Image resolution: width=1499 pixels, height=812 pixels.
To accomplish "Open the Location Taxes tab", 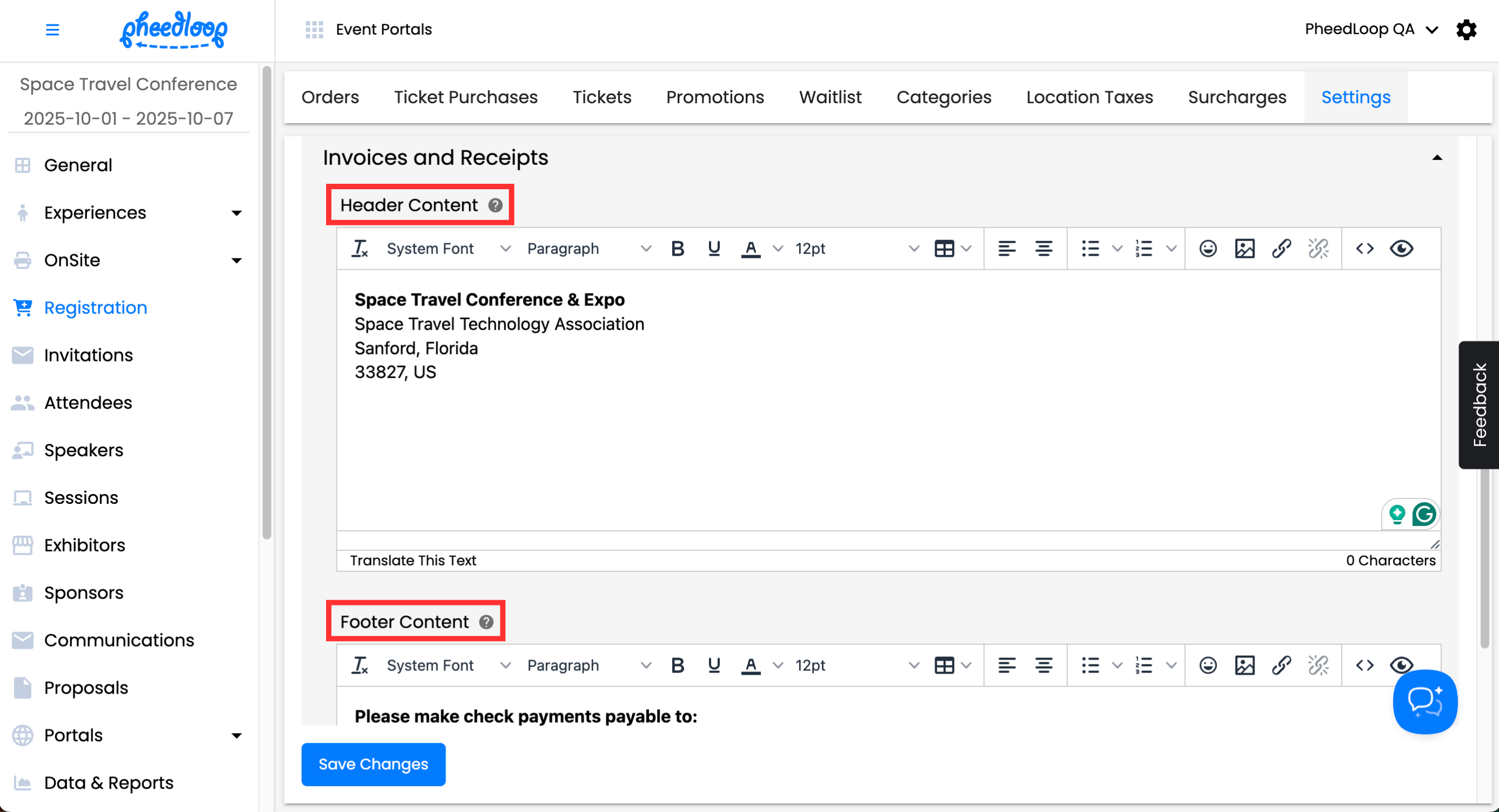I will 1089,97.
